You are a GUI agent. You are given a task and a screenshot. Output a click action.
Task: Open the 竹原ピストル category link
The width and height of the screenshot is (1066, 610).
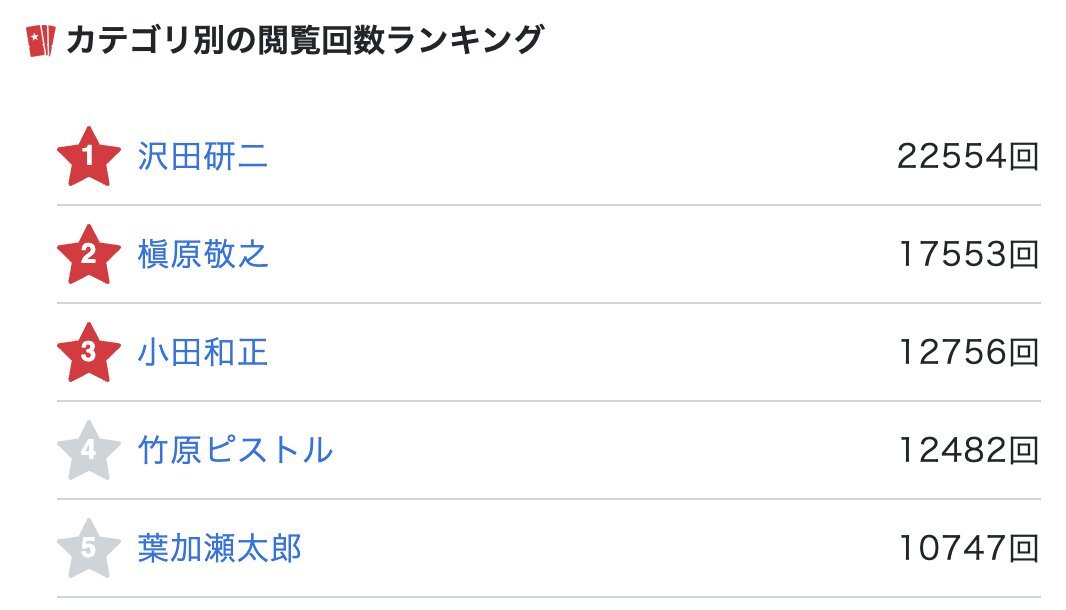pyautogui.click(x=235, y=450)
